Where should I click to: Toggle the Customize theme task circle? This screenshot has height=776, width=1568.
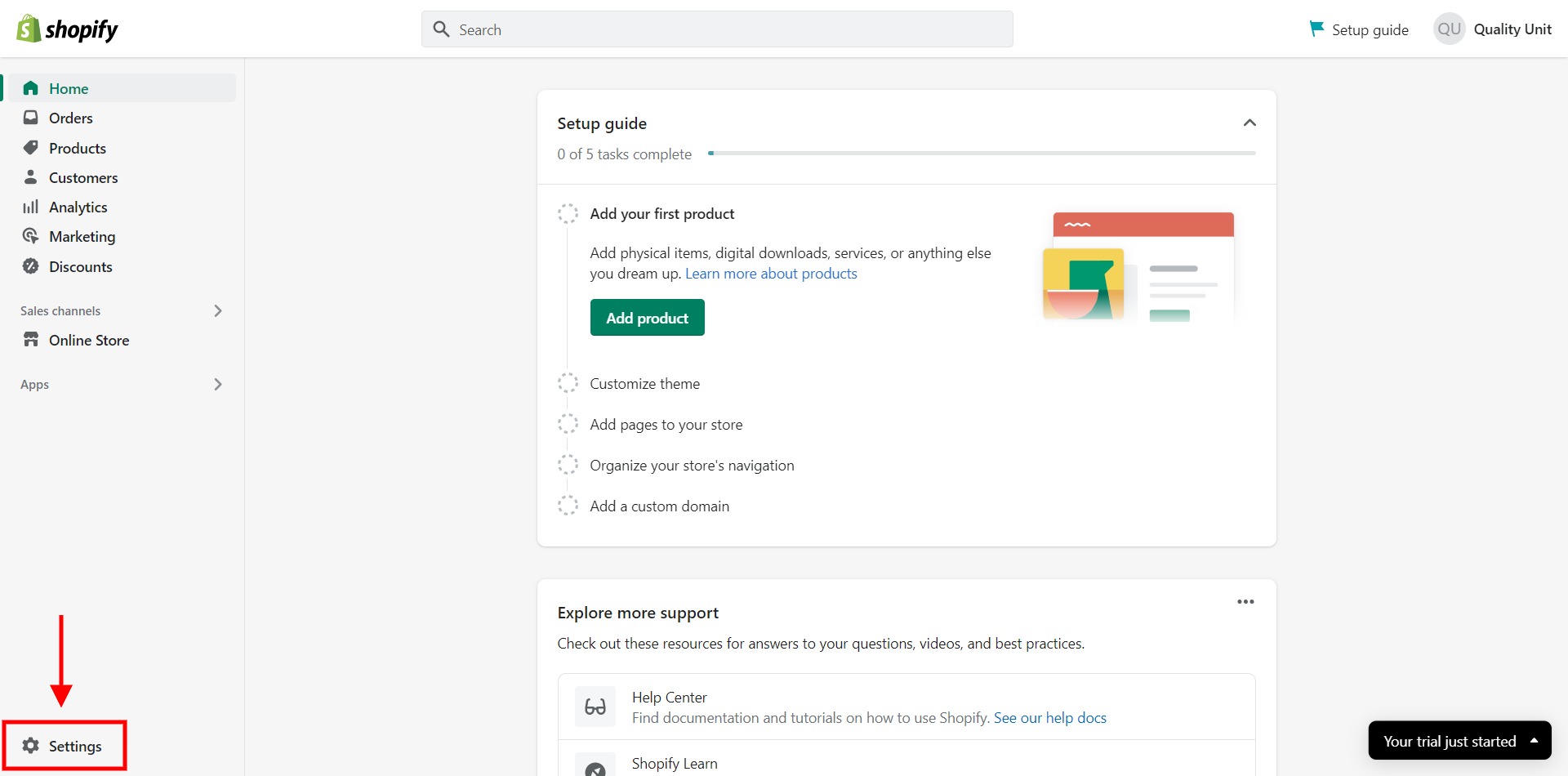coord(568,383)
